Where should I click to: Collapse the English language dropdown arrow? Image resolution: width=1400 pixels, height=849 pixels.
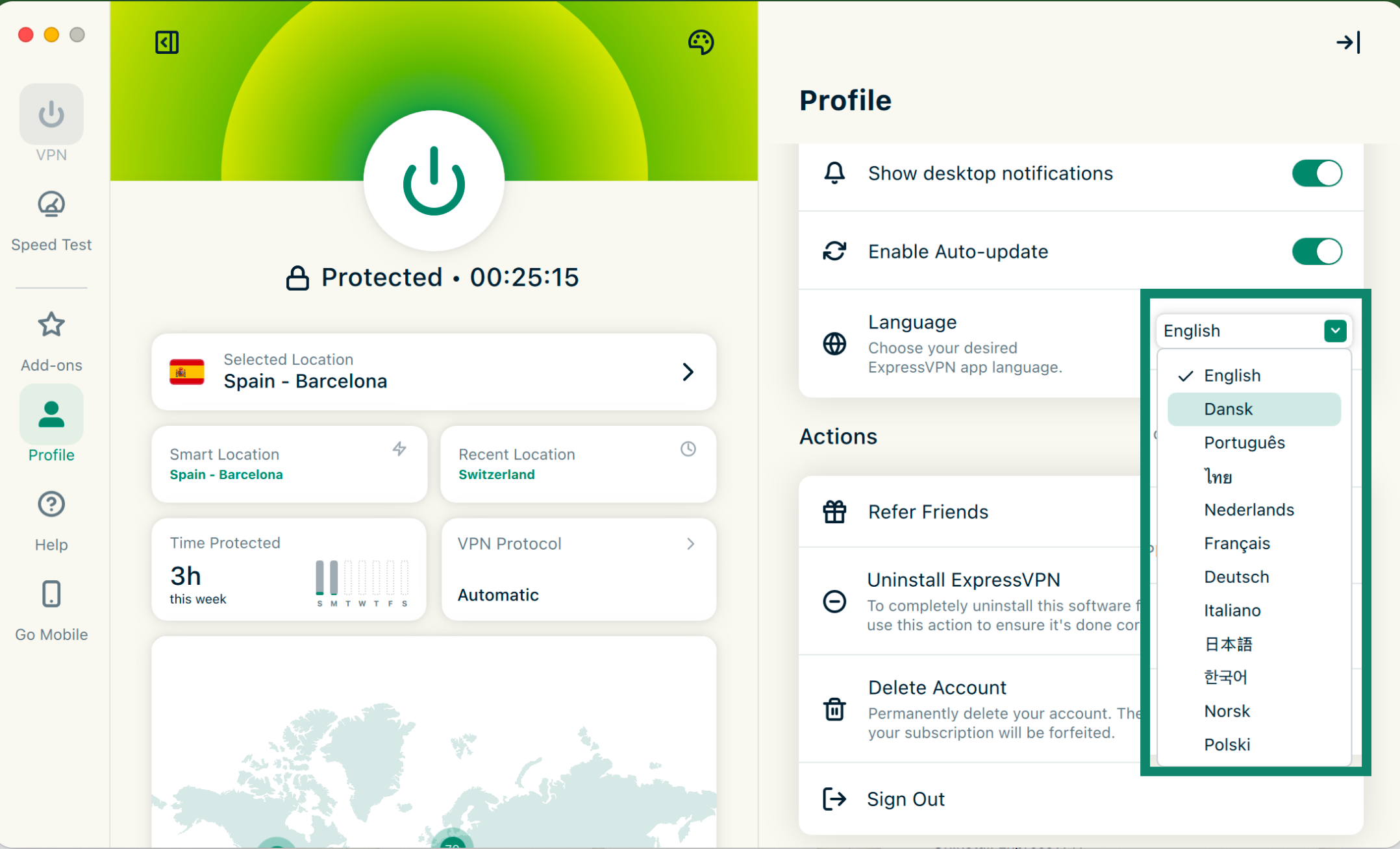1335,331
